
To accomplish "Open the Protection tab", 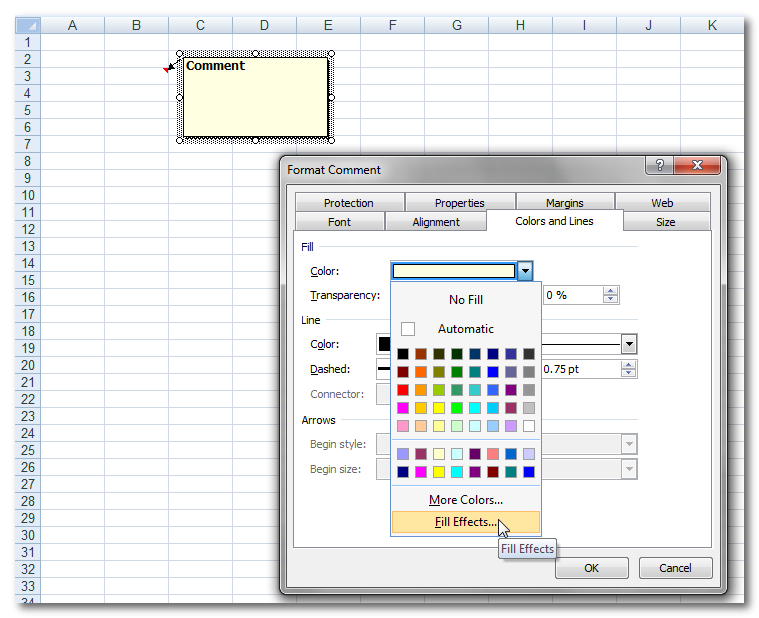I will [348, 203].
